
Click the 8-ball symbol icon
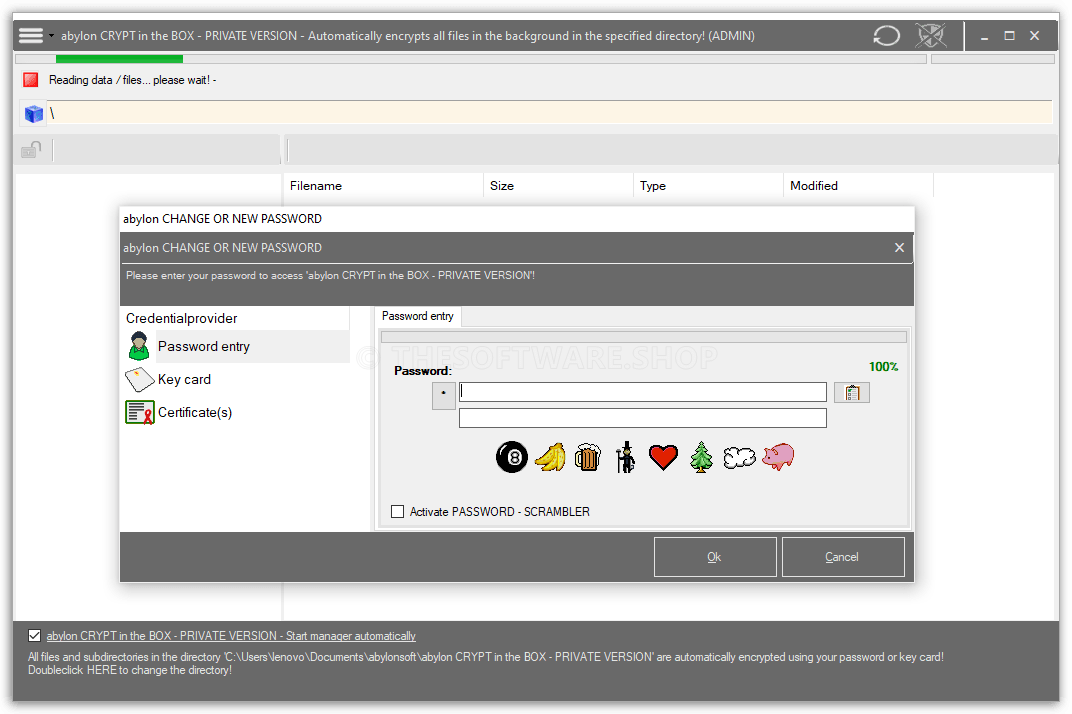512,457
